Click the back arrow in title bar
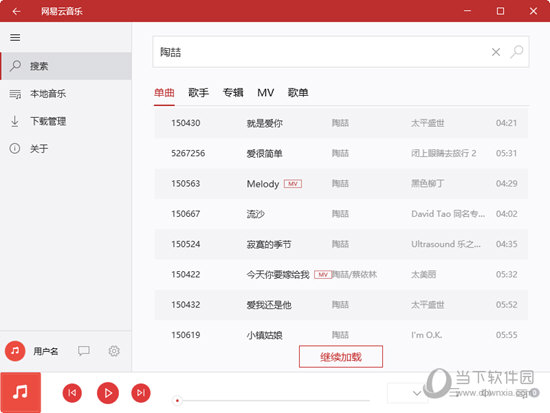This screenshot has height=413, width=550. pyautogui.click(x=16, y=11)
